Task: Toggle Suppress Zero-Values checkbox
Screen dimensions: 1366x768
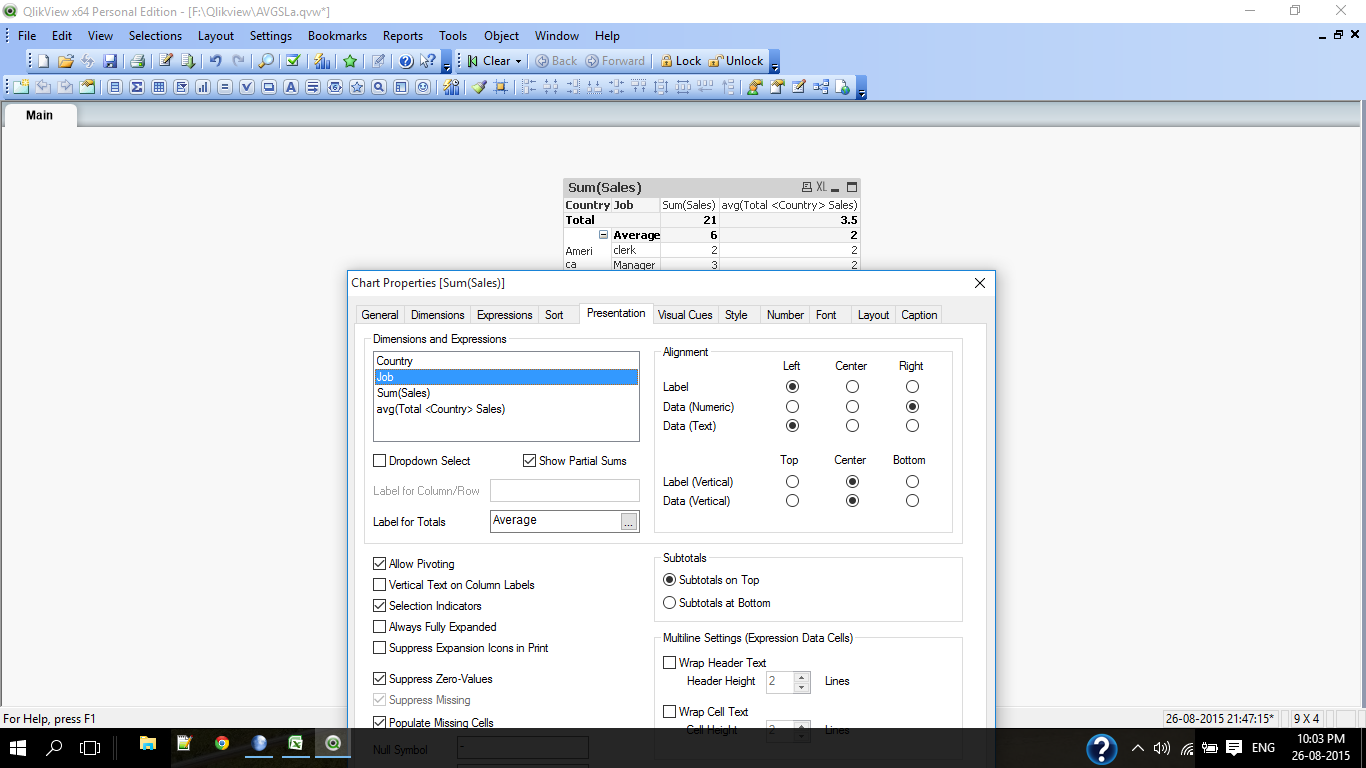Action: [379, 679]
